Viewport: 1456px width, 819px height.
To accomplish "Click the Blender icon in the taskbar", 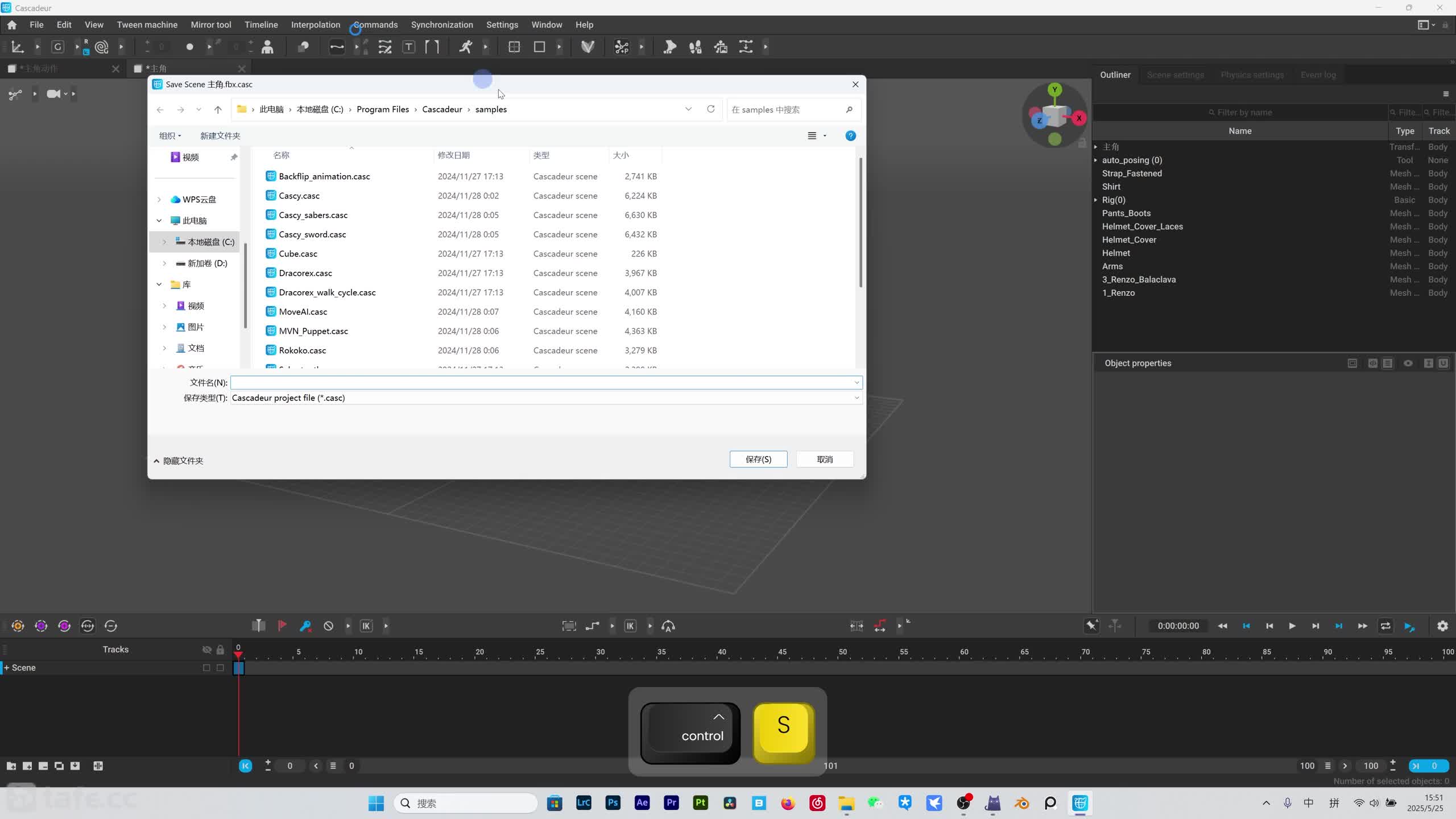I will (x=1021, y=803).
